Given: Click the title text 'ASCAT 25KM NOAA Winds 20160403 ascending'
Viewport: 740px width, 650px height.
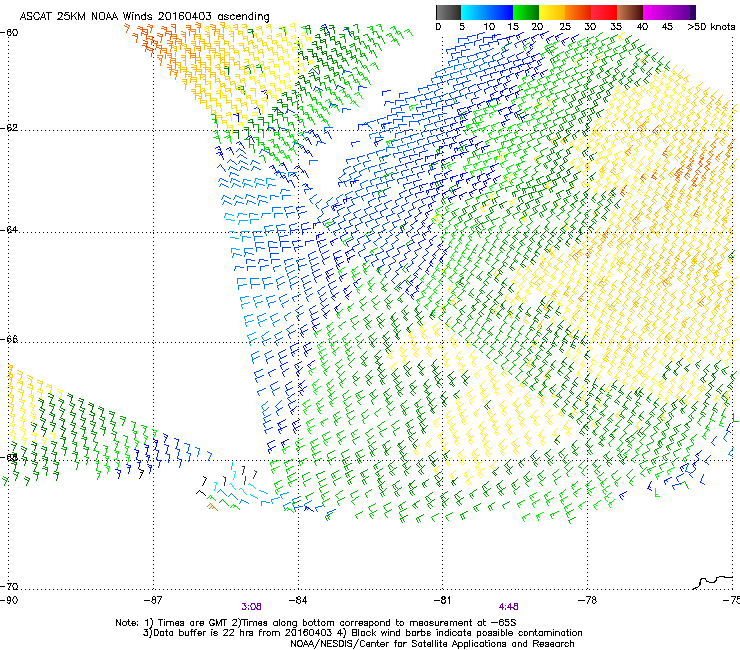Looking at the screenshot, I should [144, 16].
